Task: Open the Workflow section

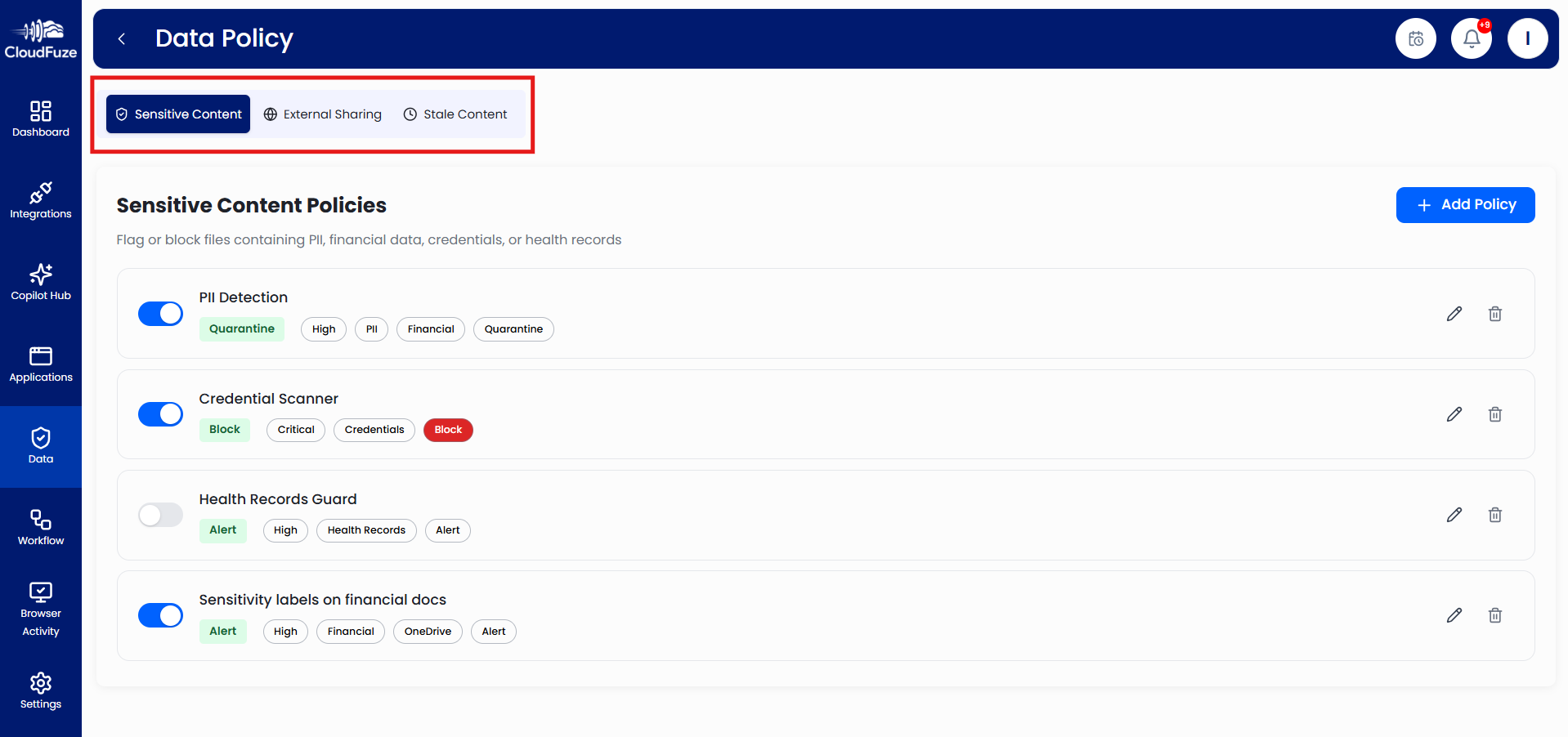Action: tap(40, 526)
